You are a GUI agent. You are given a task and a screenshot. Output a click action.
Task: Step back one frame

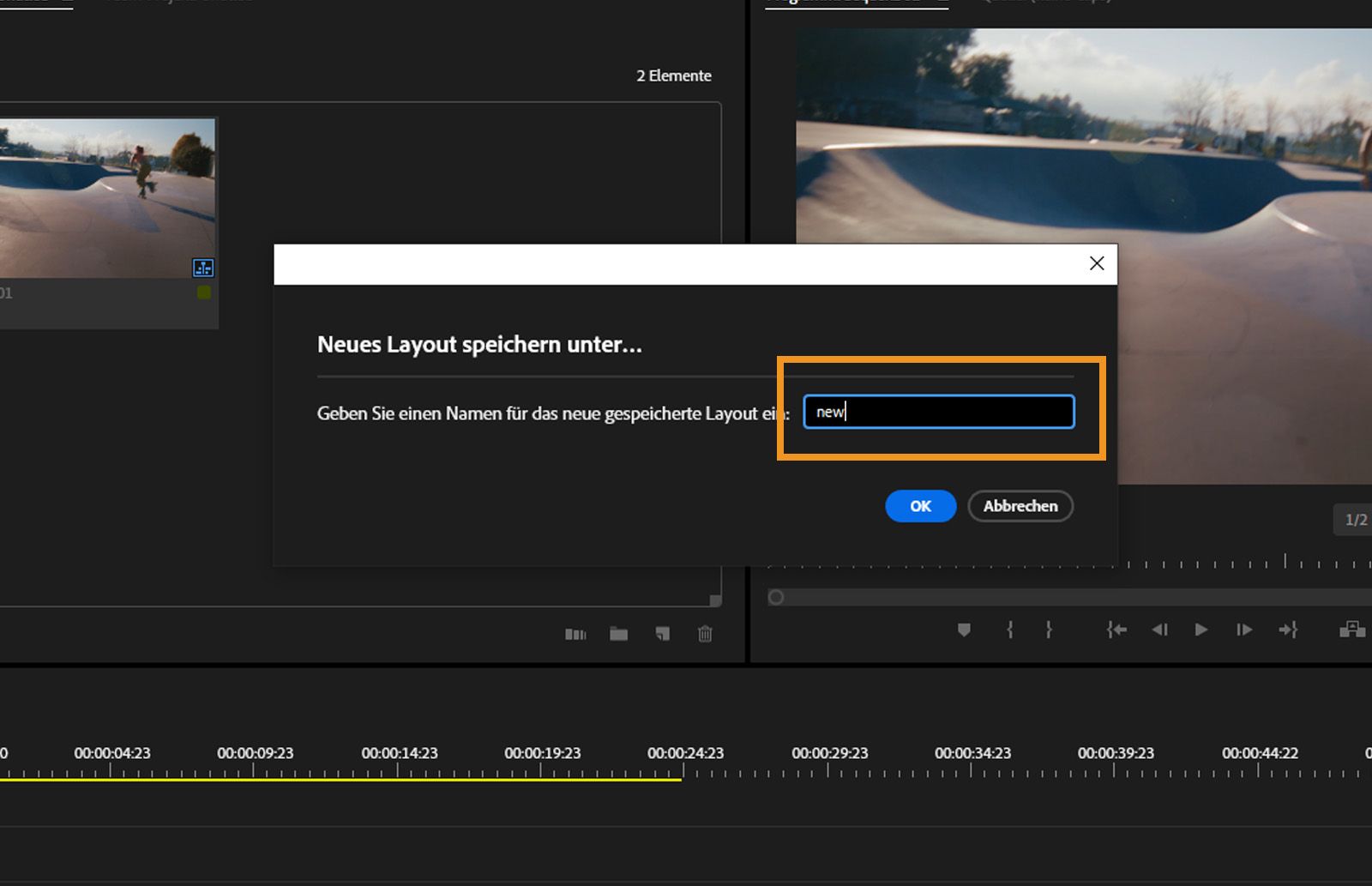pyautogui.click(x=1159, y=630)
